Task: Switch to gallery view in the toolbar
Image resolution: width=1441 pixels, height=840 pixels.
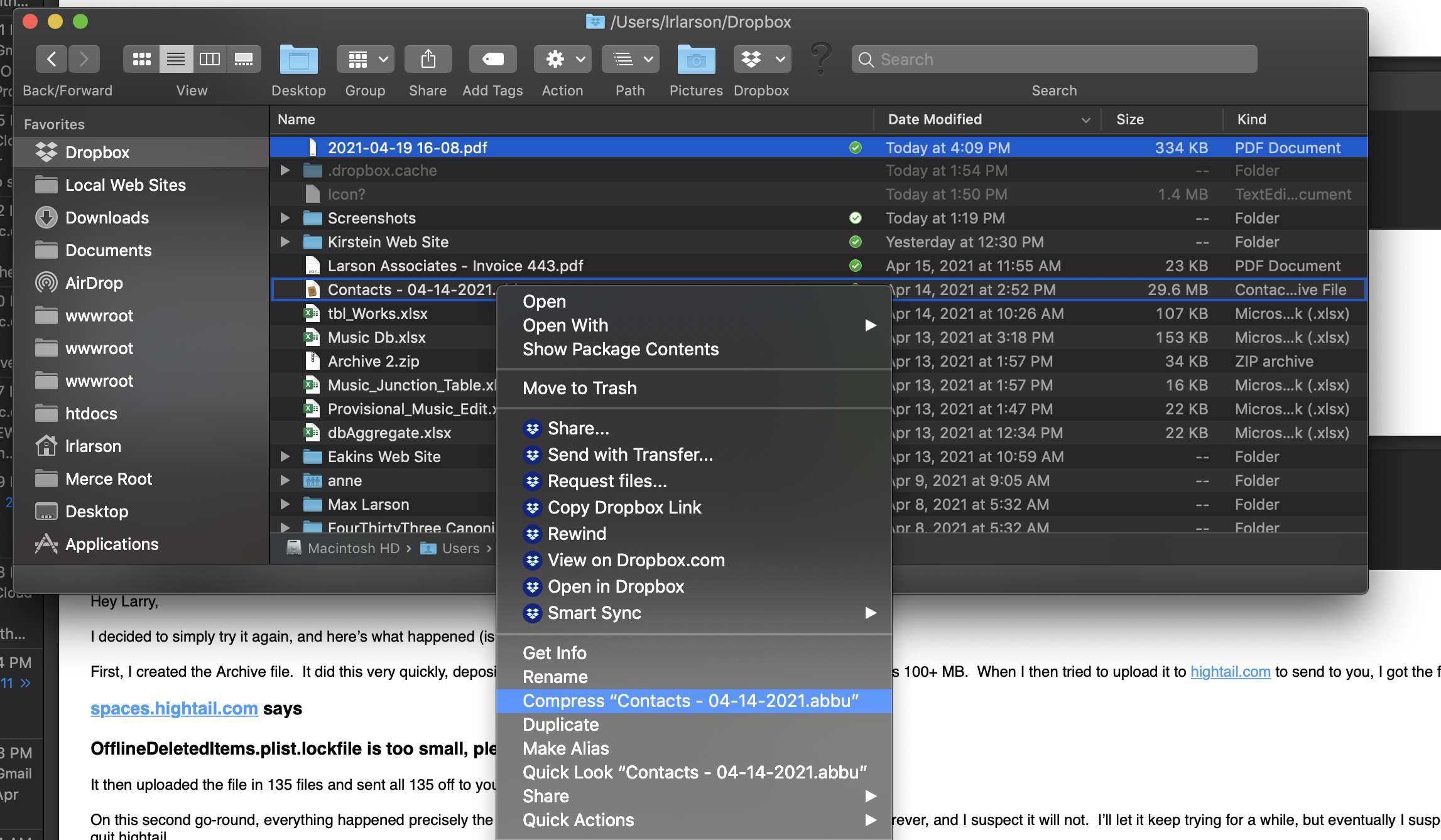Action: [244, 60]
